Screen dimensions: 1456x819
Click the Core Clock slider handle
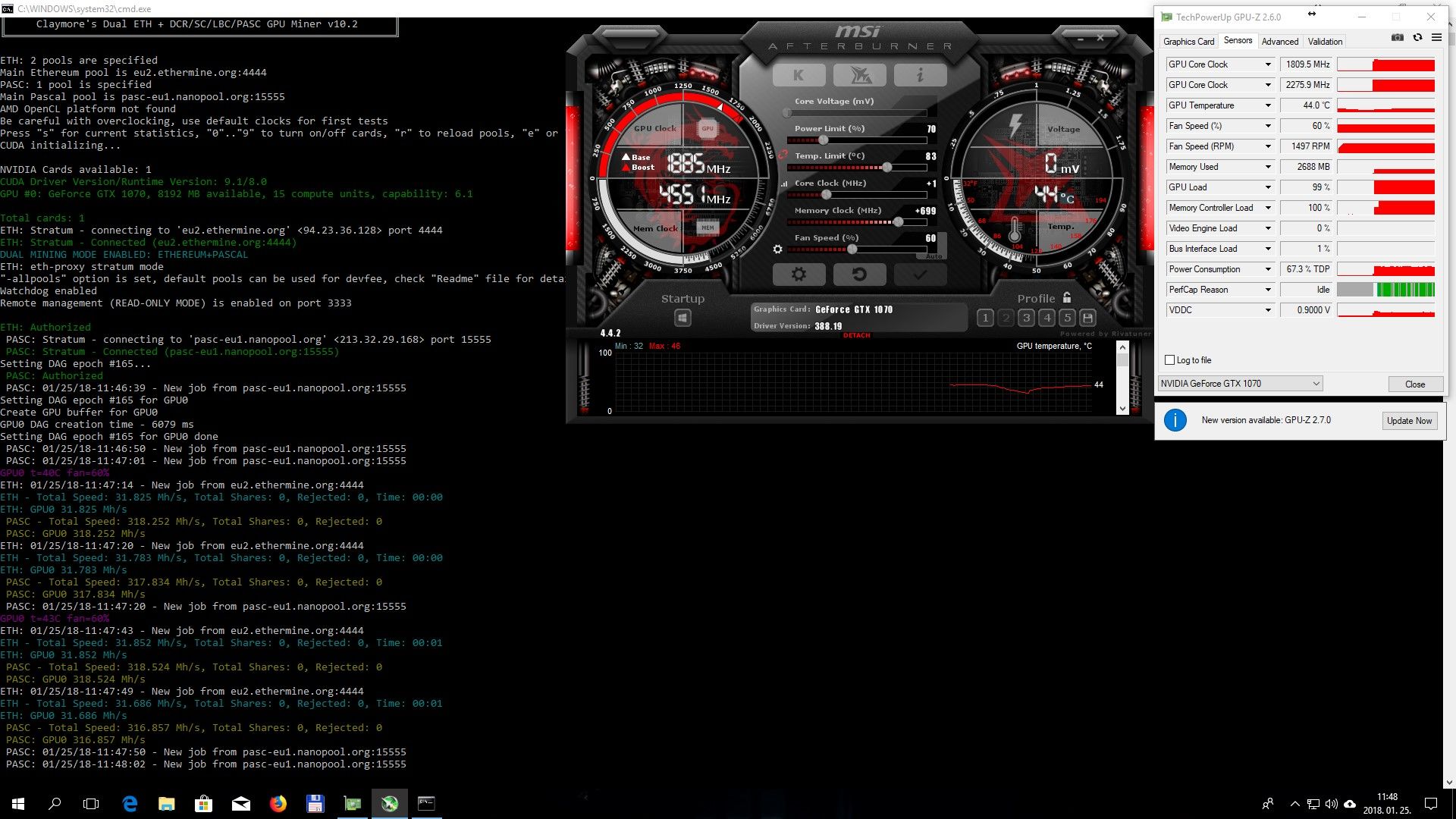click(x=827, y=195)
